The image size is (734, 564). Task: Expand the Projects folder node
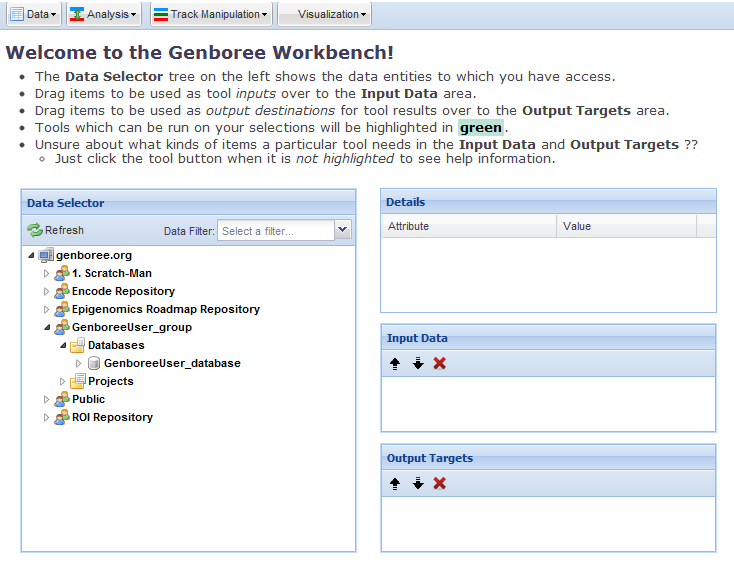coord(62,381)
